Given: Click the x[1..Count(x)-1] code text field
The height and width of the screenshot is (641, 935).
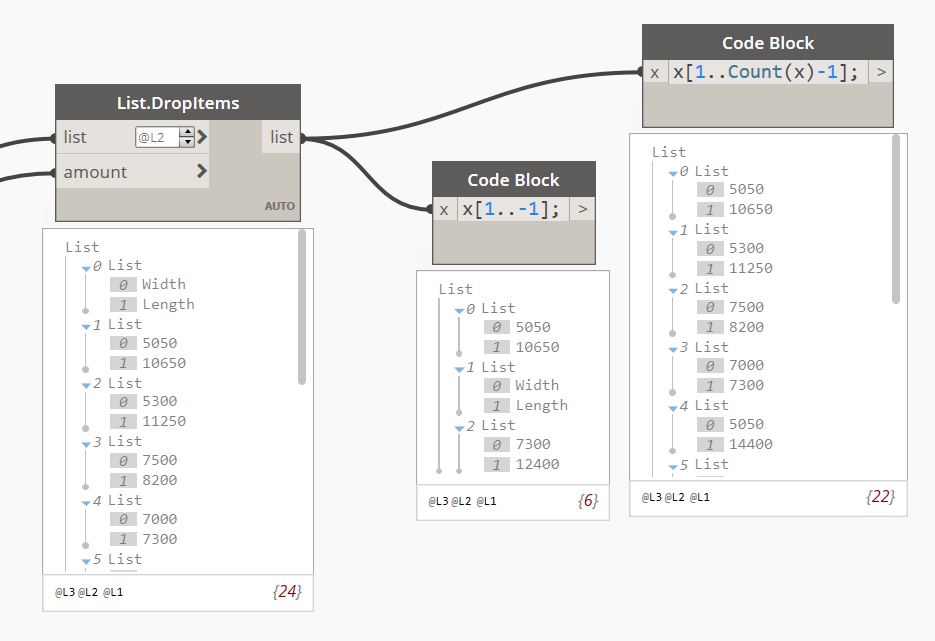Looking at the screenshot, I should tap(767, 72).
